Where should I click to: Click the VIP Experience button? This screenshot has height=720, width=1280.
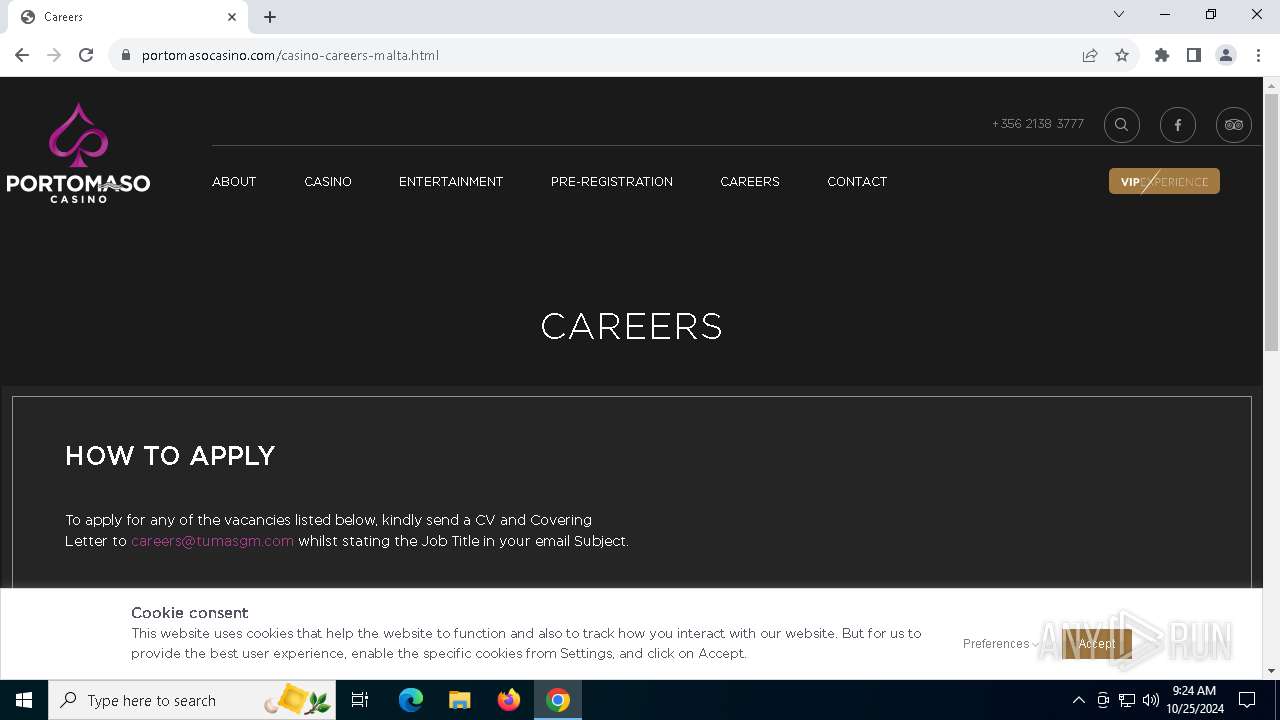pyautogui.click(x=1164, y=181)
